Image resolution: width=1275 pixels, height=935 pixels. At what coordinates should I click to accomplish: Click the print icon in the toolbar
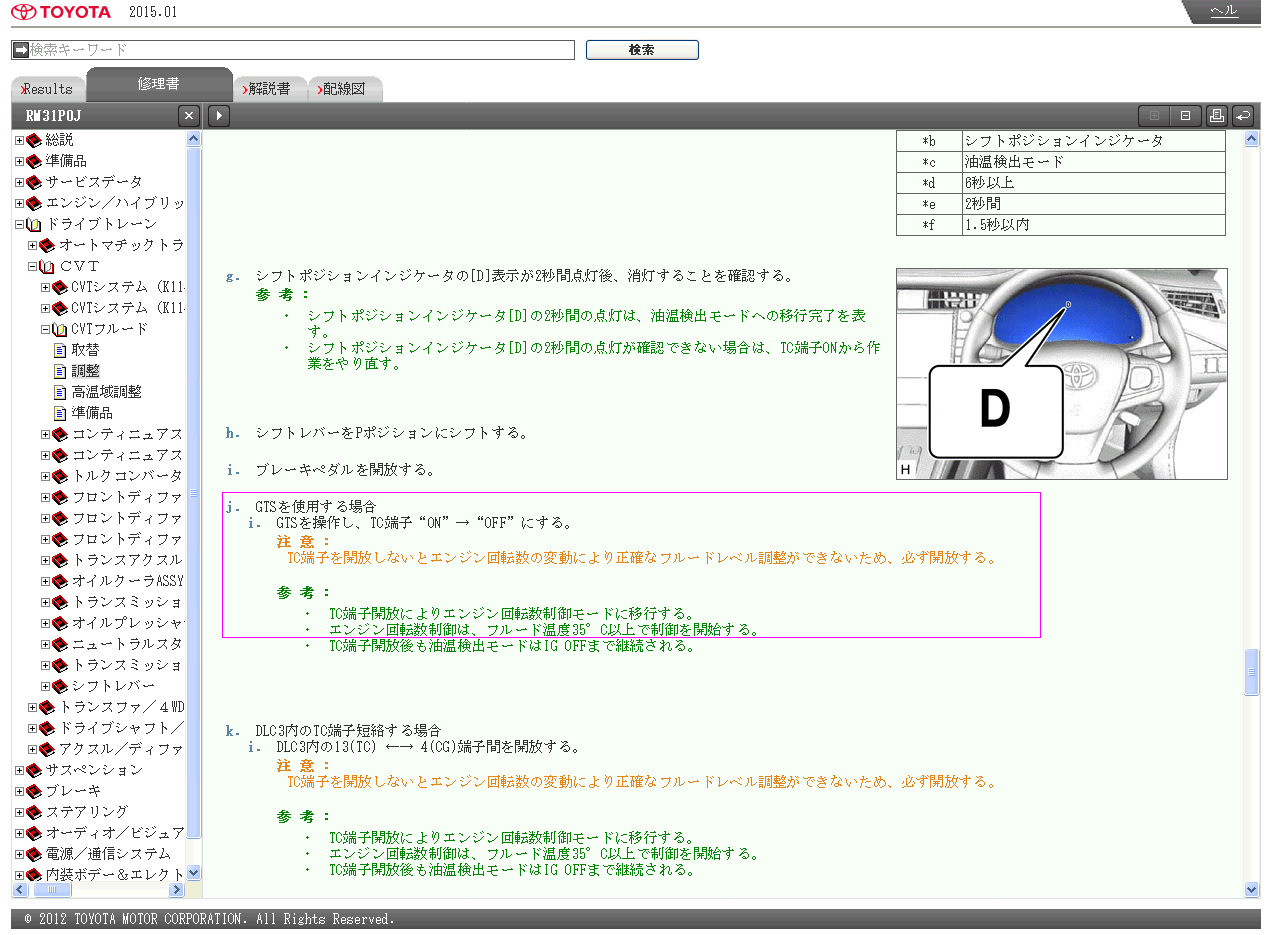point(1216,116)
